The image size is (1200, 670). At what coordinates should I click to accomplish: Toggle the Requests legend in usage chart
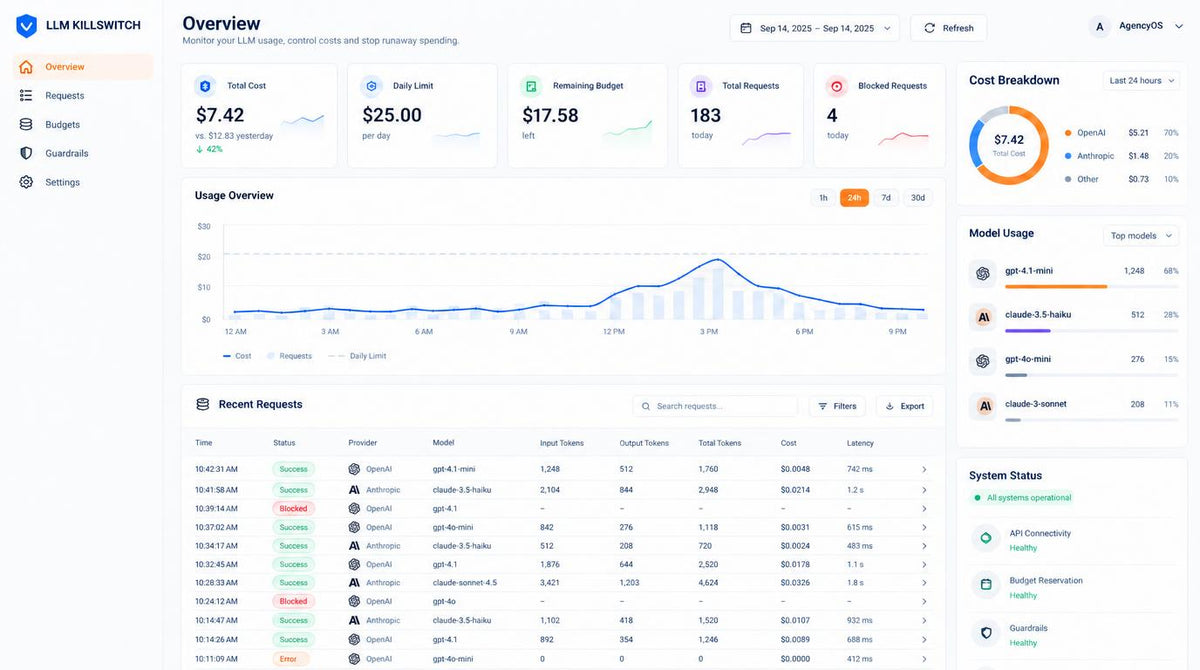(x=289, y=356)
